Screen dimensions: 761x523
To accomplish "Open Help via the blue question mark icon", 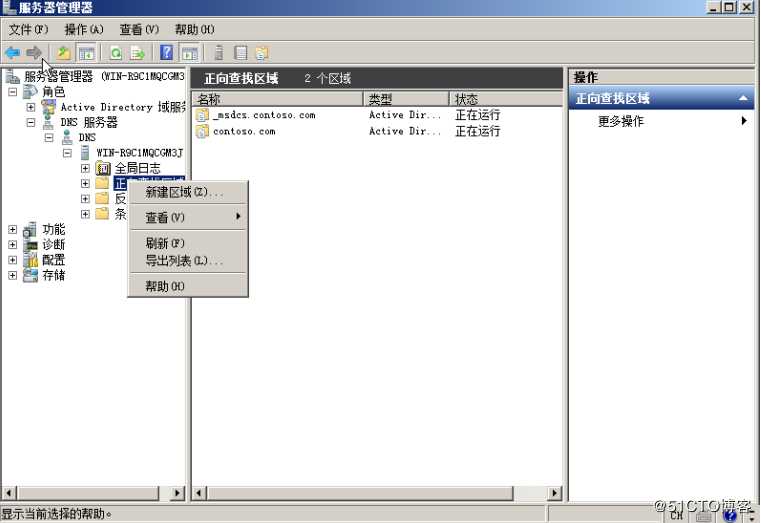I will pyautogui.click(x=166, y=52).
